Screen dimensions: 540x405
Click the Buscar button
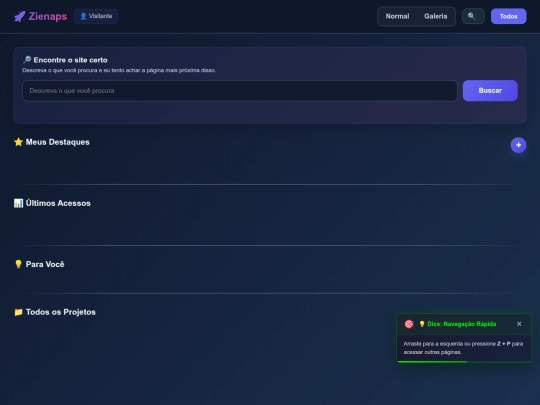pyautogui.click(x=490, y=91)
